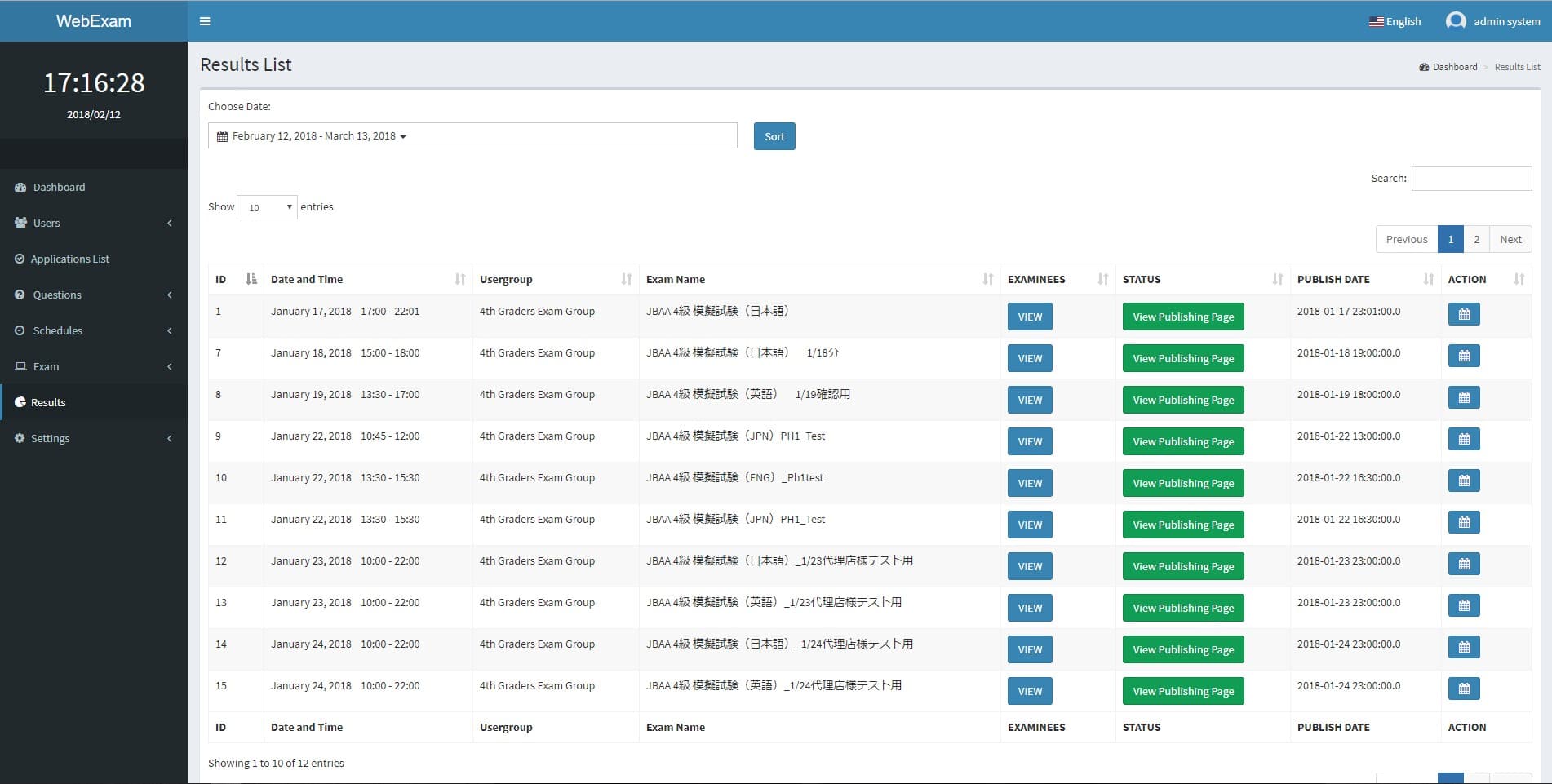The height and width of the screenshot is (784, 1552).
Task: Sort table by ID column sort icon
Action: click(x=251, y=279)
